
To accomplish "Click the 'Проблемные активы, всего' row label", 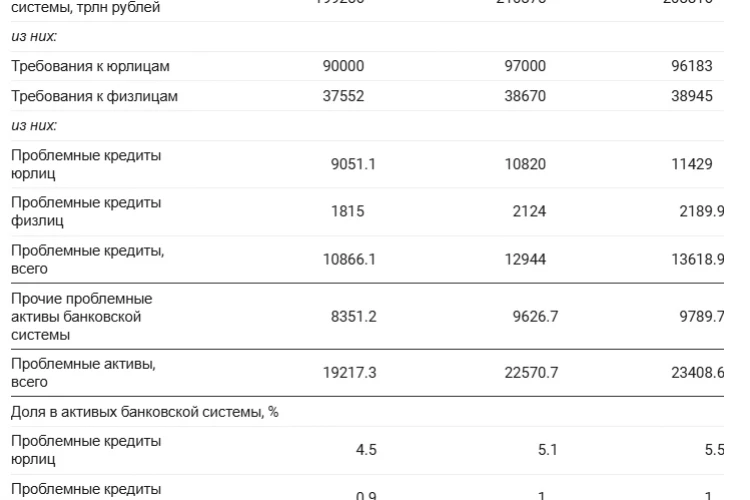I will point(83,373).
